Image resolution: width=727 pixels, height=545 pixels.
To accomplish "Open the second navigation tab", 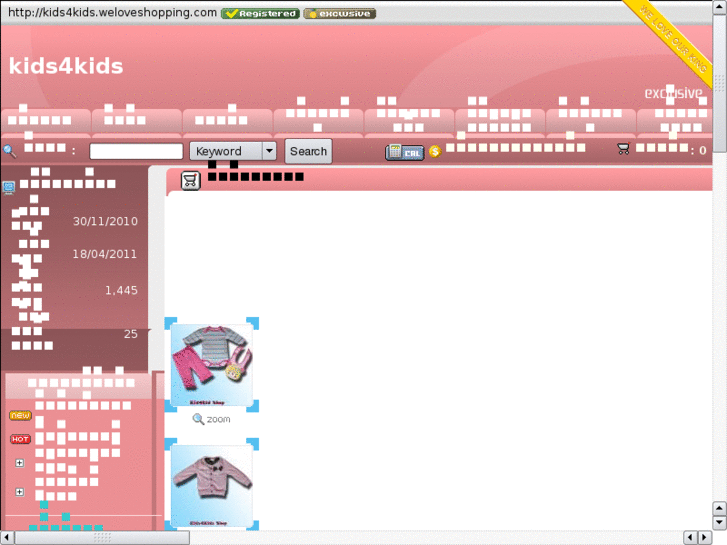I will [x=136, y=122].
